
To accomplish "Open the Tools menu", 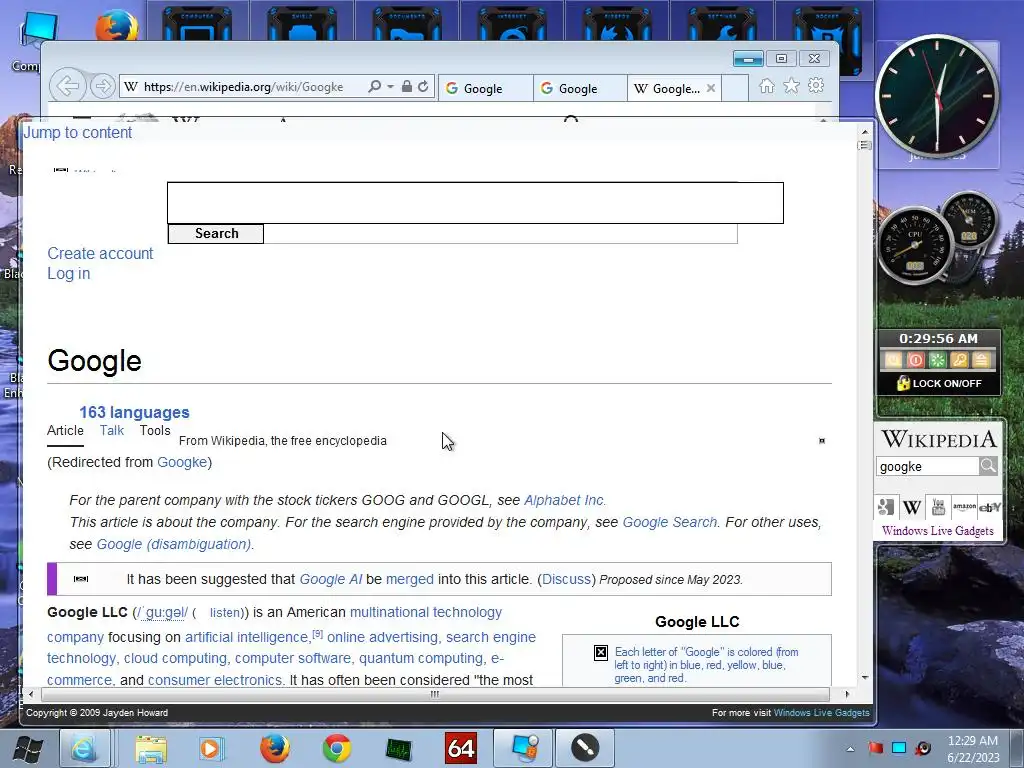I will pos(155,430).
